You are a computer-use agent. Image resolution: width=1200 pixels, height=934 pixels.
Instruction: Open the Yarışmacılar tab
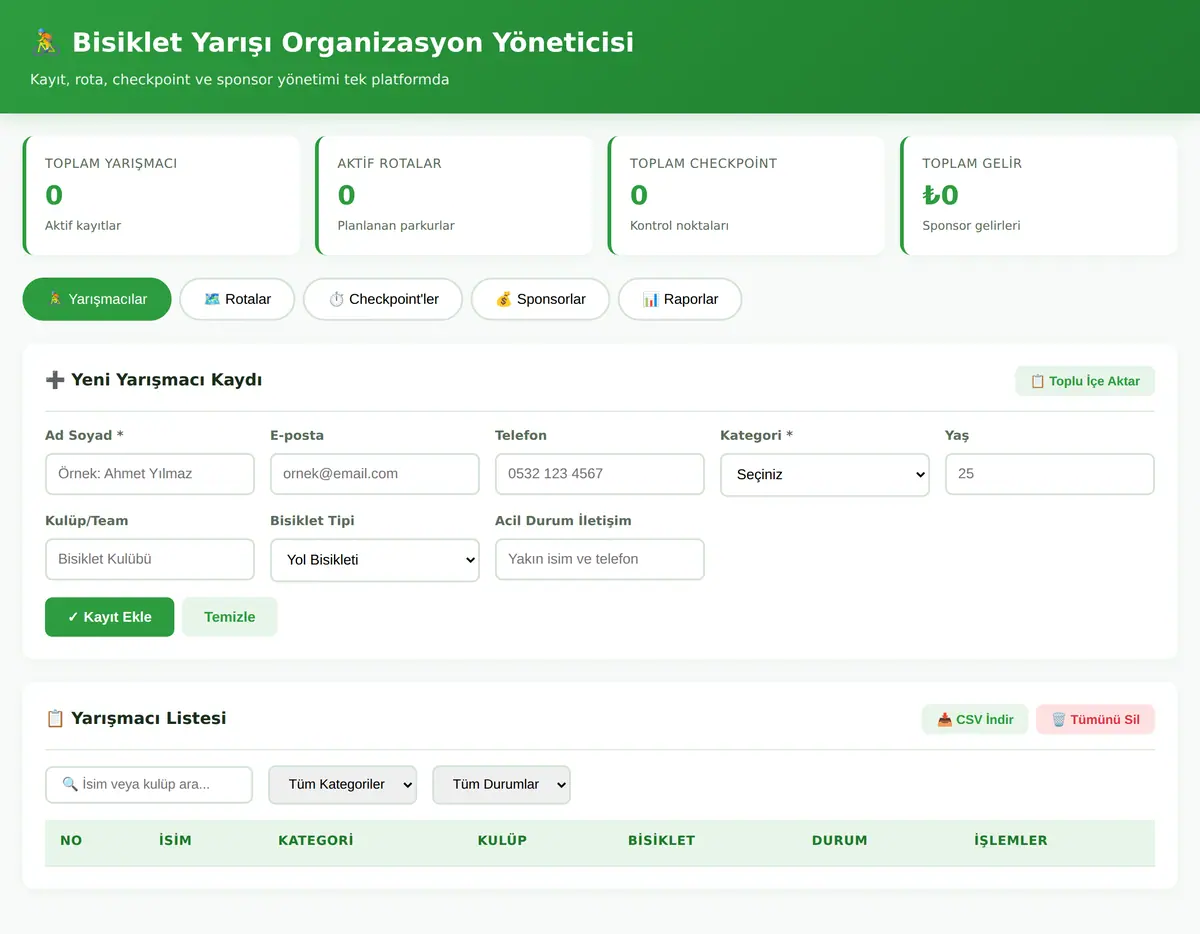(x=97, y=299)
